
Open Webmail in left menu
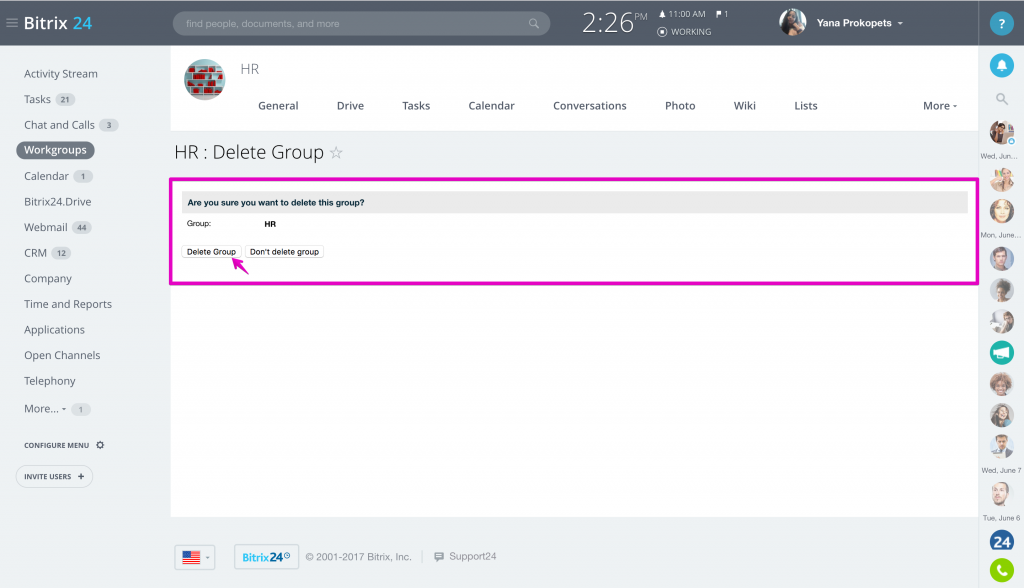coord(46,227)
